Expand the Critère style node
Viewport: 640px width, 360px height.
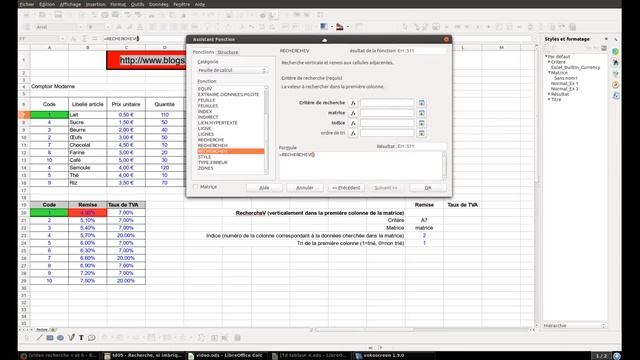[549, 62]
